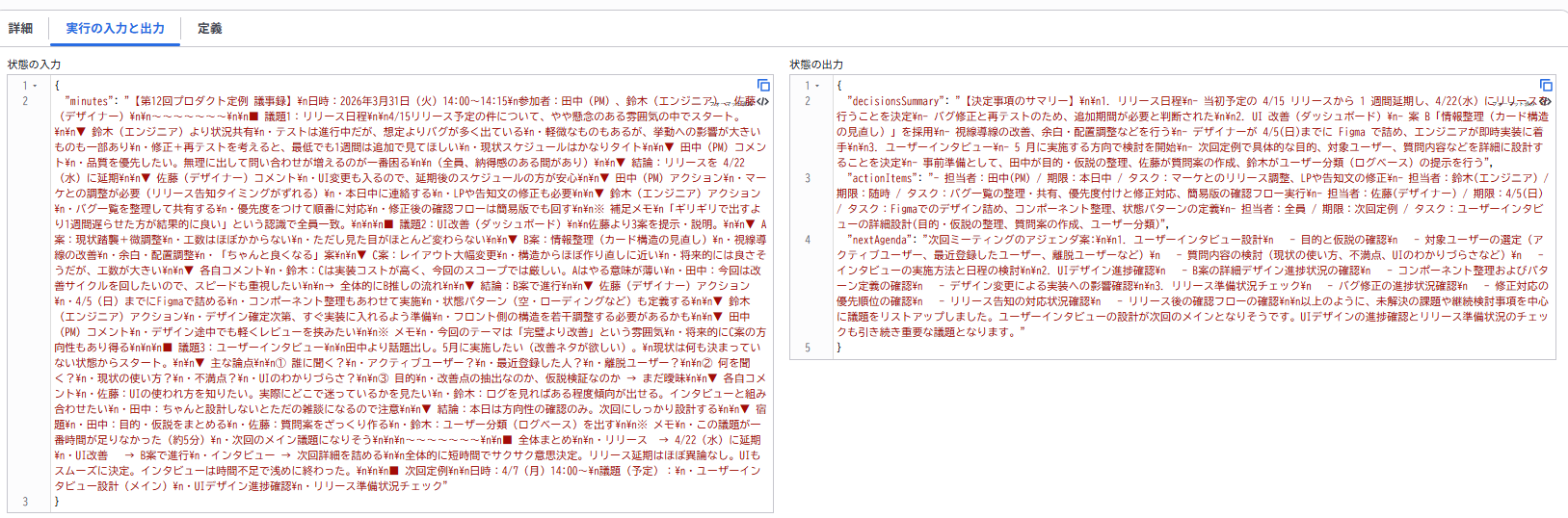
Task: Copy the 状態の入力 JSON to clipboard
Action: coord(763,86)
